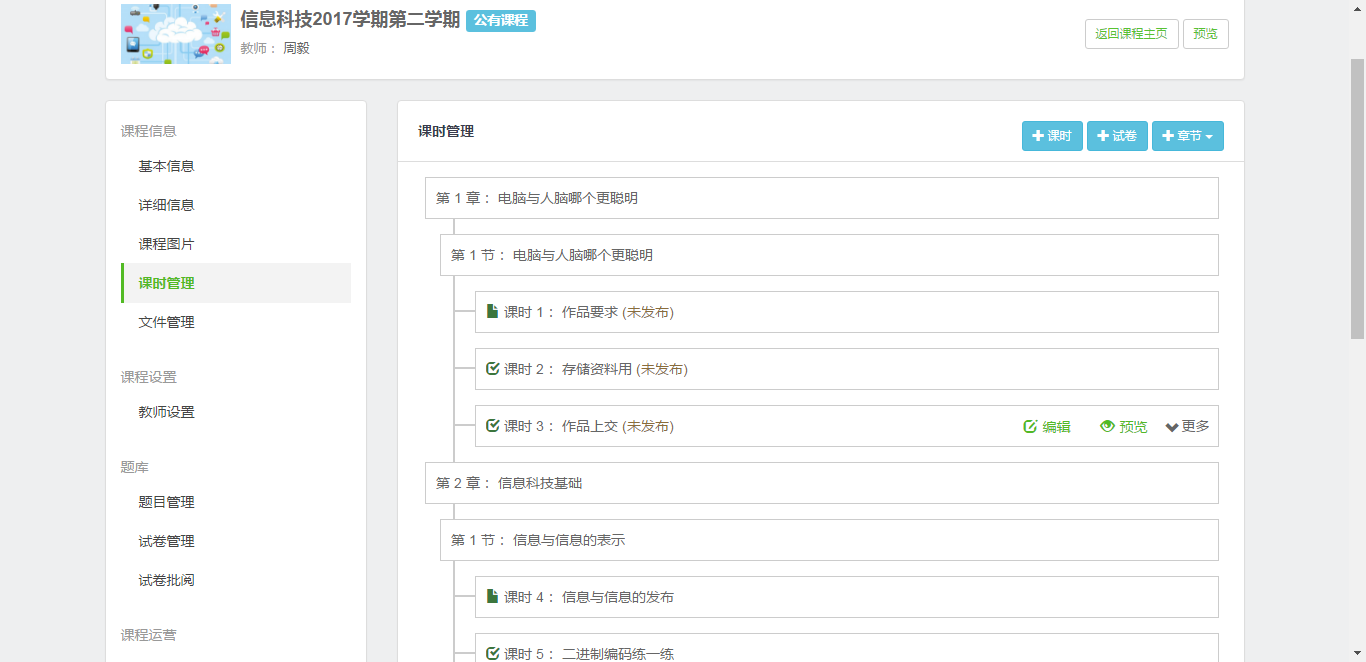Click the pencil edit icon for 课时 3
Screen dimensions: 1366x662
point(1030,427)
